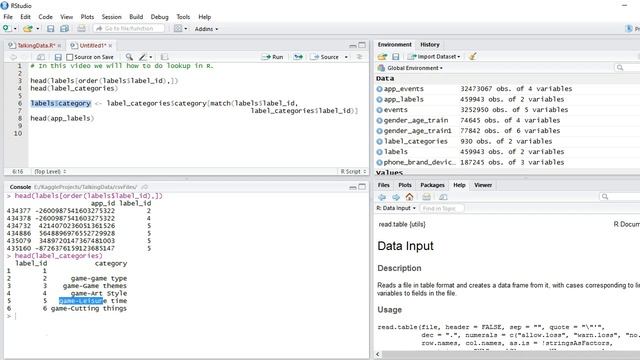Clear workspace objects with broom icon
640x360 pixels.
click(473, 57)
